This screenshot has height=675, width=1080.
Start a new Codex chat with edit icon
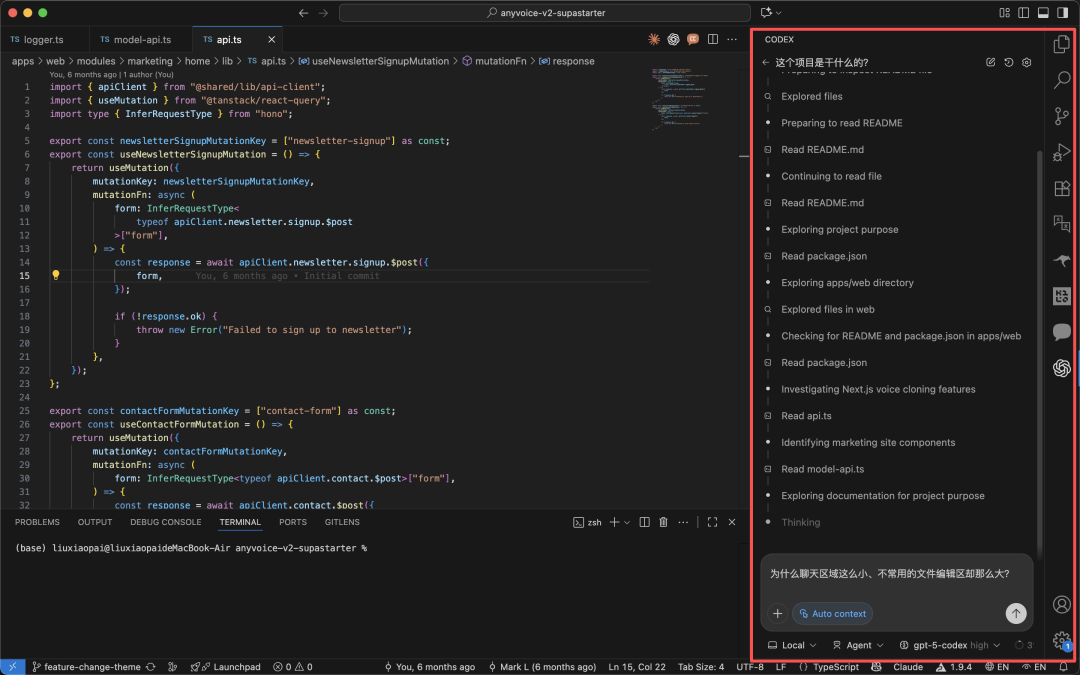[x=990, y=62]
